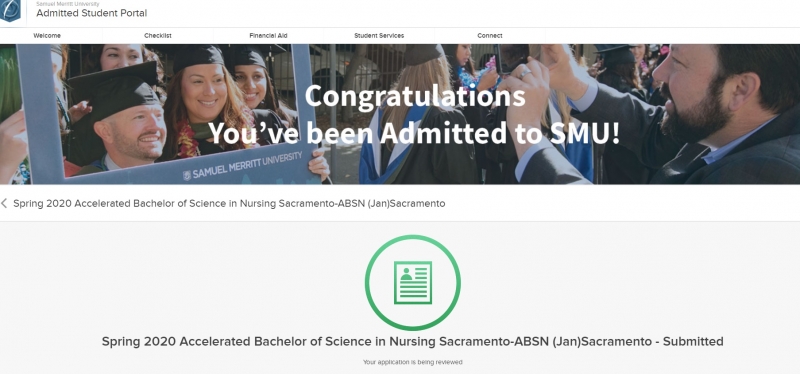Screen dimensions: 800x374
Task: Select the Connect tab
Action: coord(490,36)
